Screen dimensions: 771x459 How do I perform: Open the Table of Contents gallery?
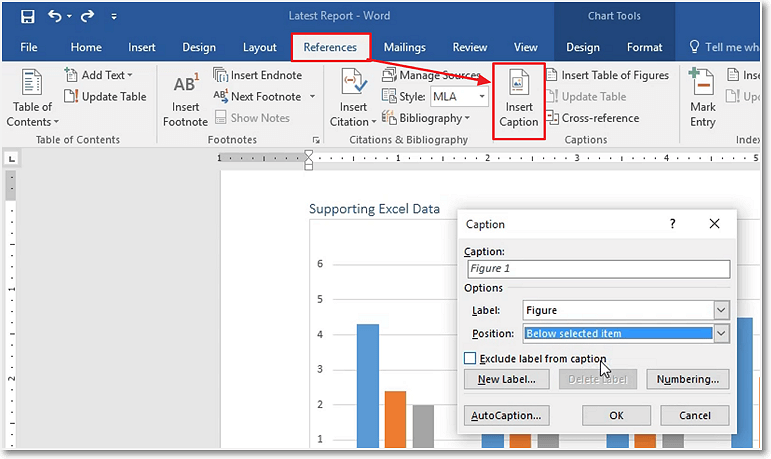32,98
